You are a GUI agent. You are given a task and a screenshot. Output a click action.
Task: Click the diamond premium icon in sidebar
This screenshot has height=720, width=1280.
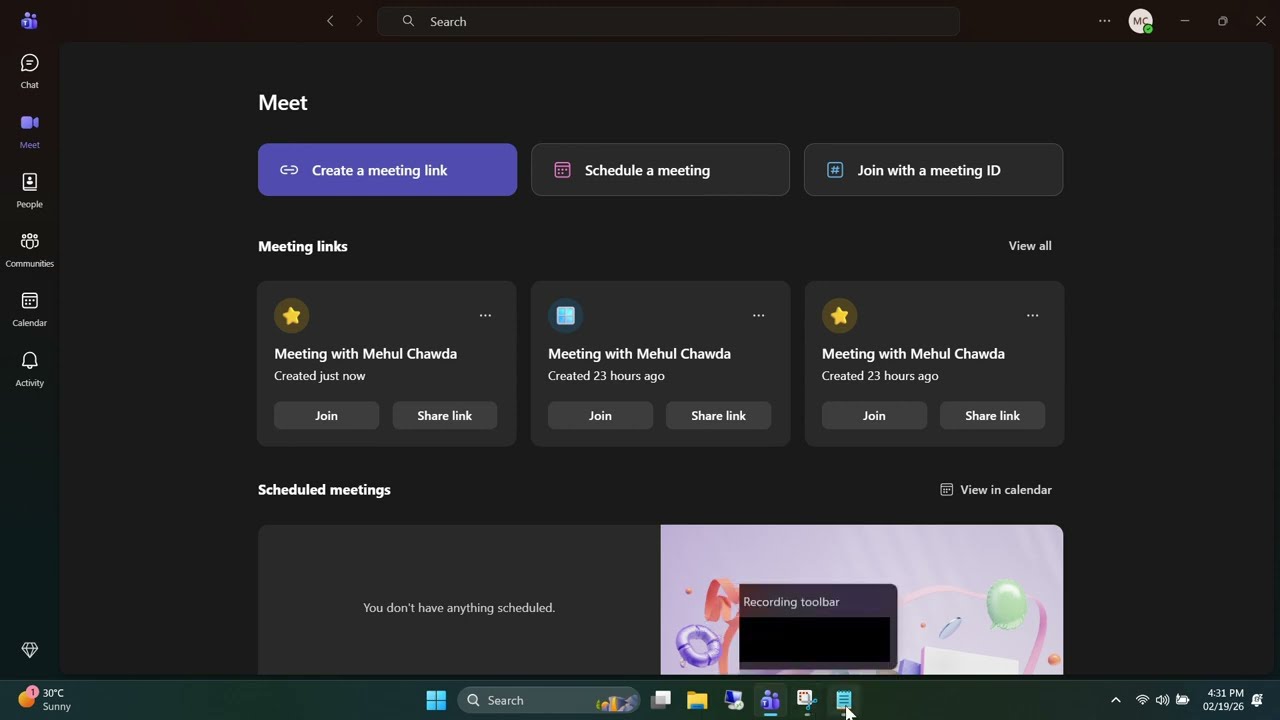pyautogui.click(x=29, y=650)
